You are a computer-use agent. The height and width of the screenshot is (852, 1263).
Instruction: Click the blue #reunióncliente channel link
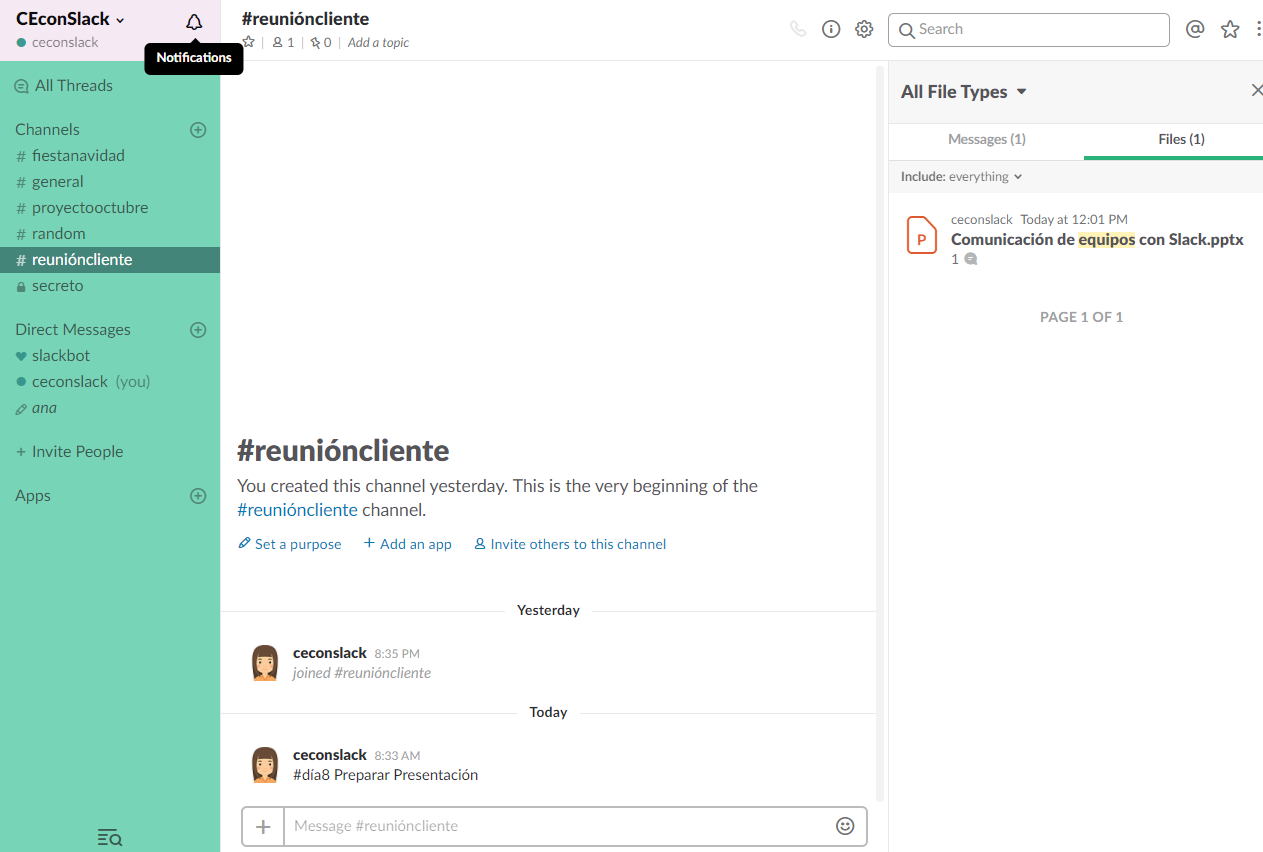(297, 510)
